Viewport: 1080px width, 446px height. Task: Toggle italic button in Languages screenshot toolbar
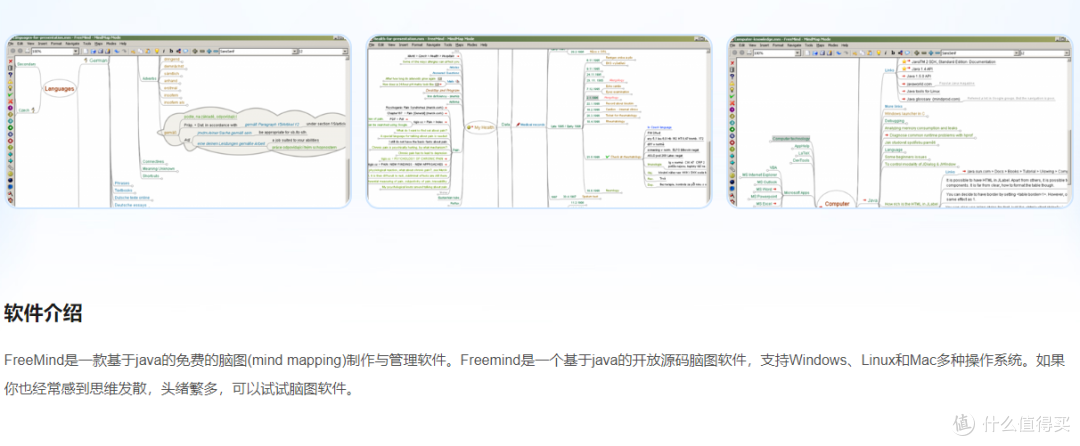[x=164, y=51]
